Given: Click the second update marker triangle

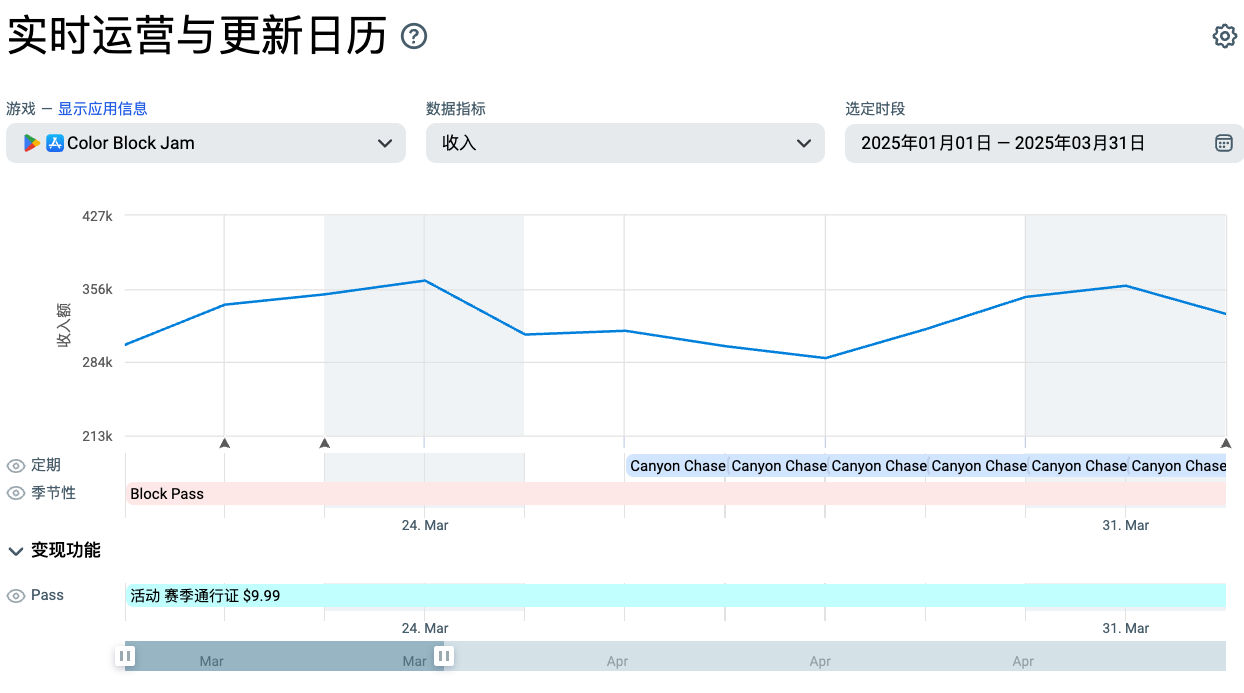Looking at the screenshot, I should 324,443.
